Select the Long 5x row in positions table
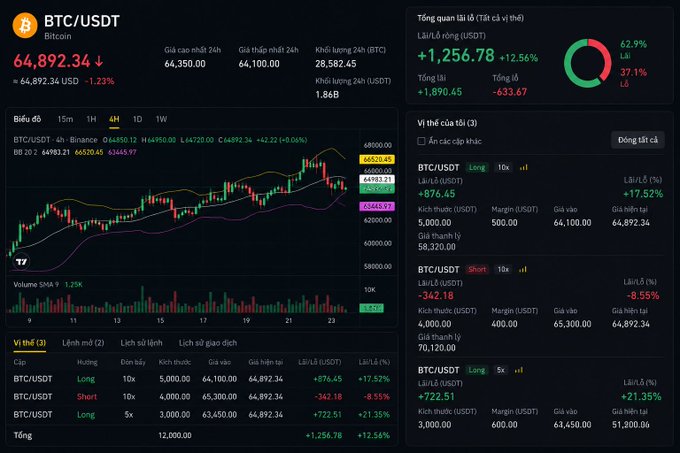Screen dimensions: 680x453 [202, 414]
